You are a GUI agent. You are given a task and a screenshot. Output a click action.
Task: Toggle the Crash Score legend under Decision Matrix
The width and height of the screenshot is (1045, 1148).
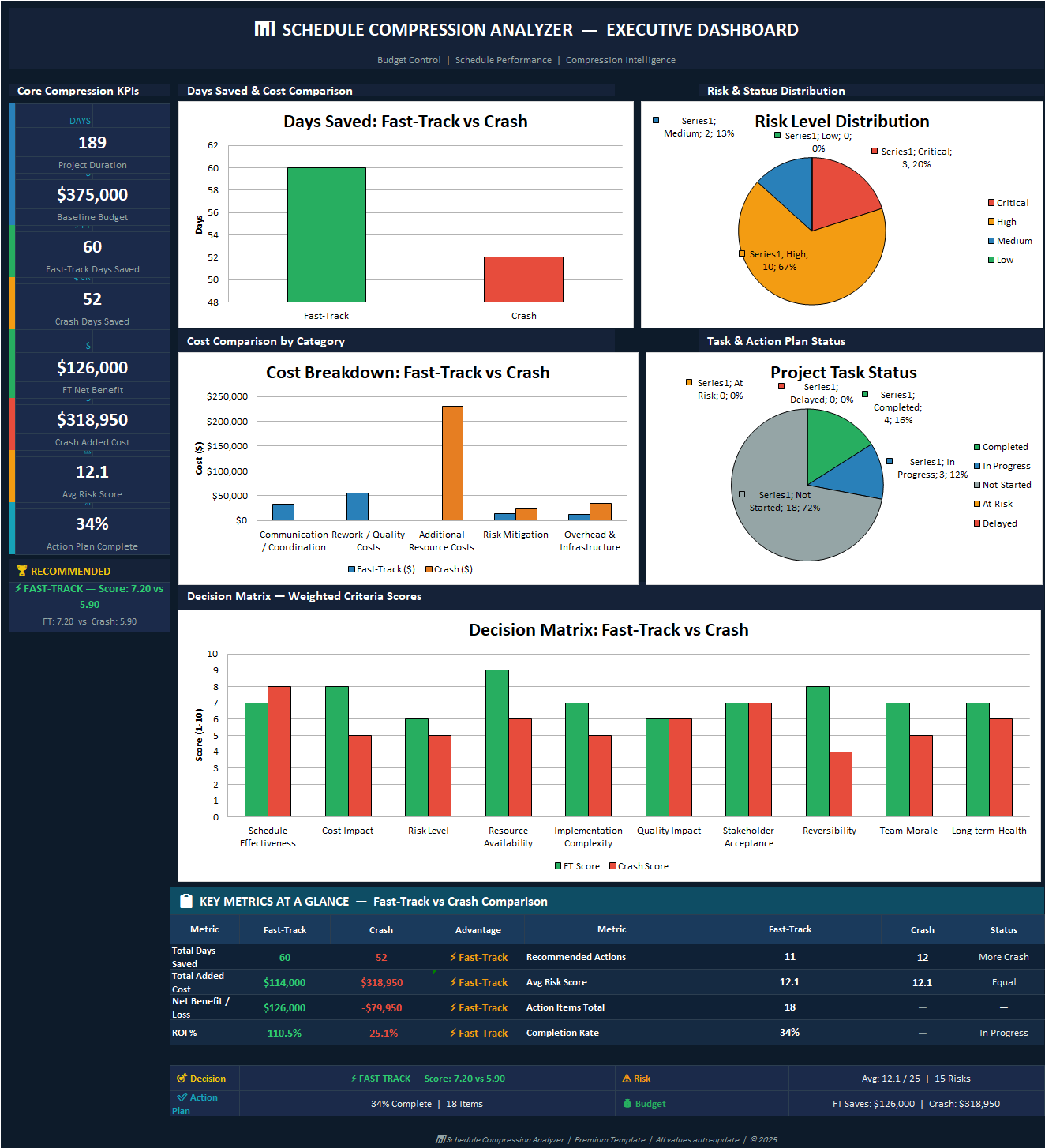tap(639, 865)
